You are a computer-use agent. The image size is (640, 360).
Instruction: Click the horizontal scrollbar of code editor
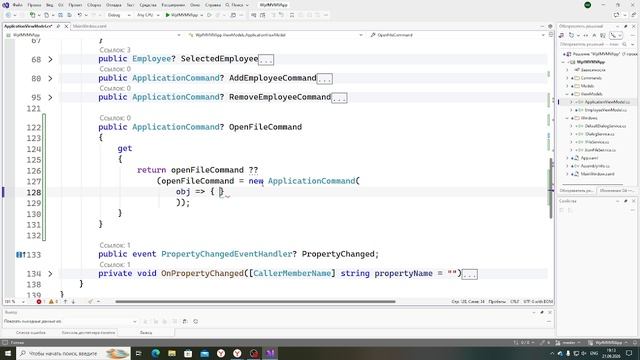tap(255, 302)
